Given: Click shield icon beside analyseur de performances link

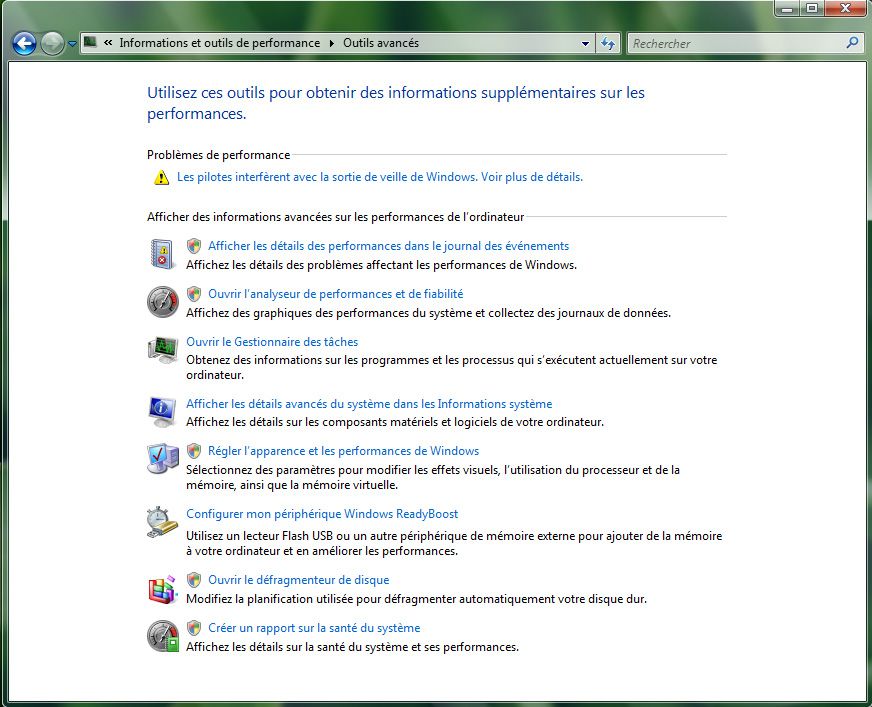Looking at the screenshot, I should click(194, 293).
